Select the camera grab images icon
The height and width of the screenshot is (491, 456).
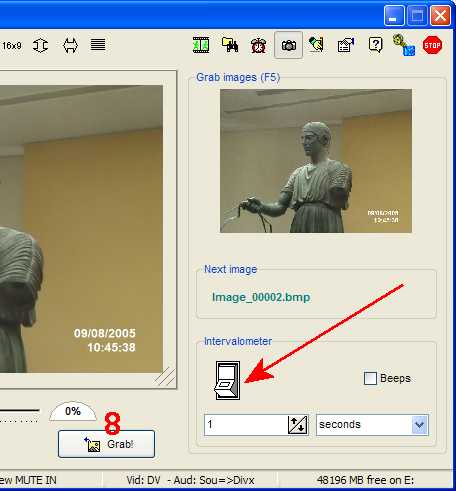[x=288, y=45]
